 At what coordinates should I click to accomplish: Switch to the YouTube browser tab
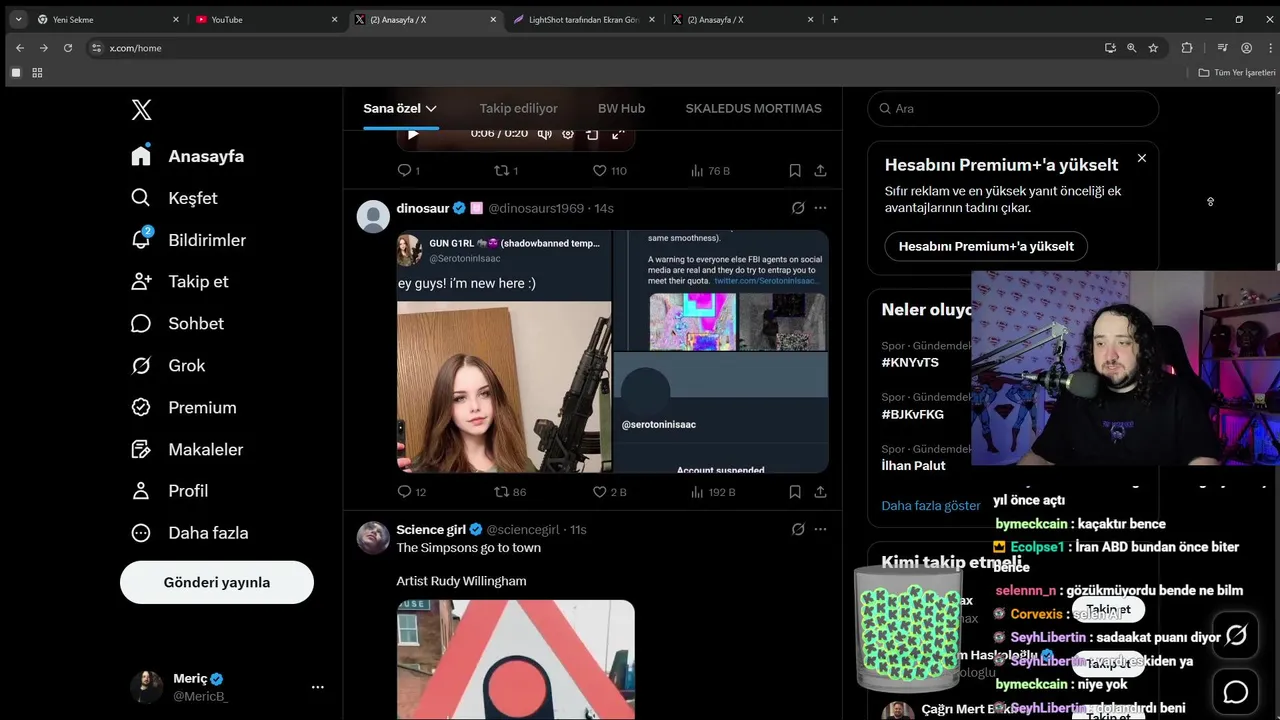[x=264, y=19]
